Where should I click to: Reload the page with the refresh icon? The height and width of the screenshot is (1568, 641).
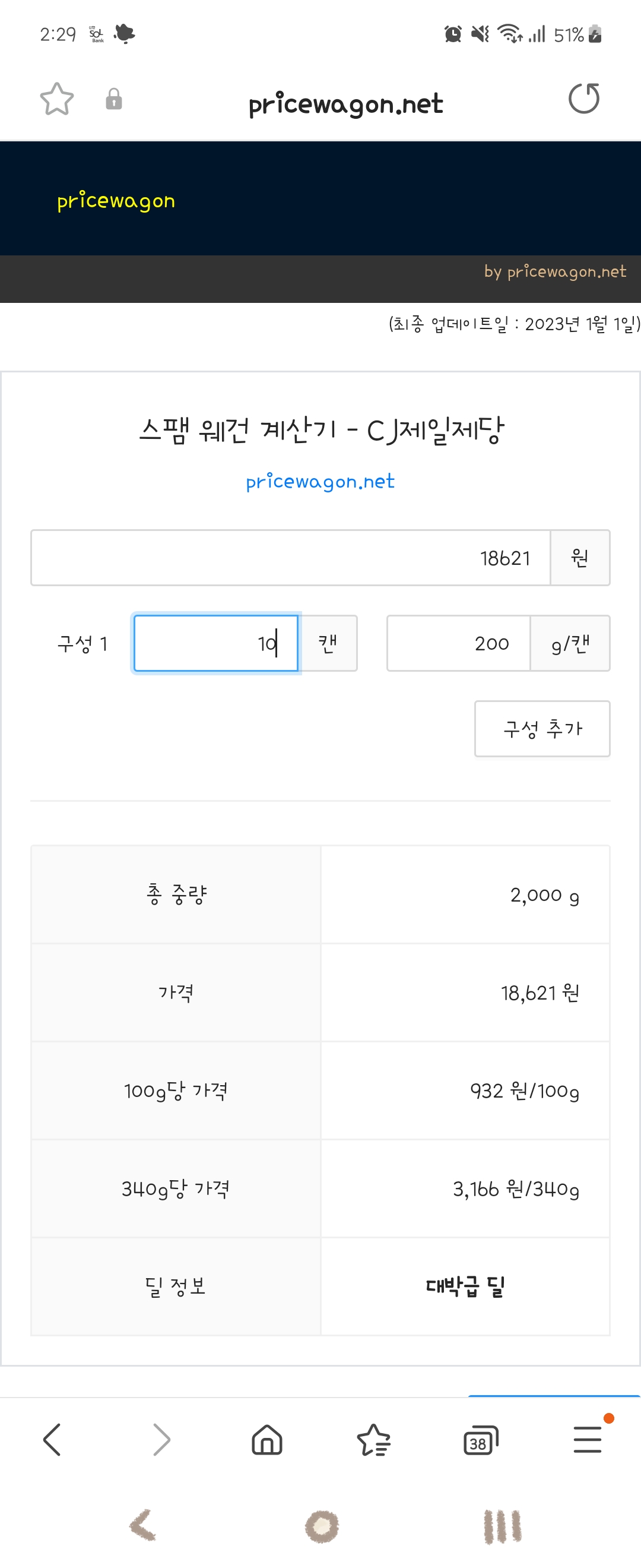(x=584, y=99)
